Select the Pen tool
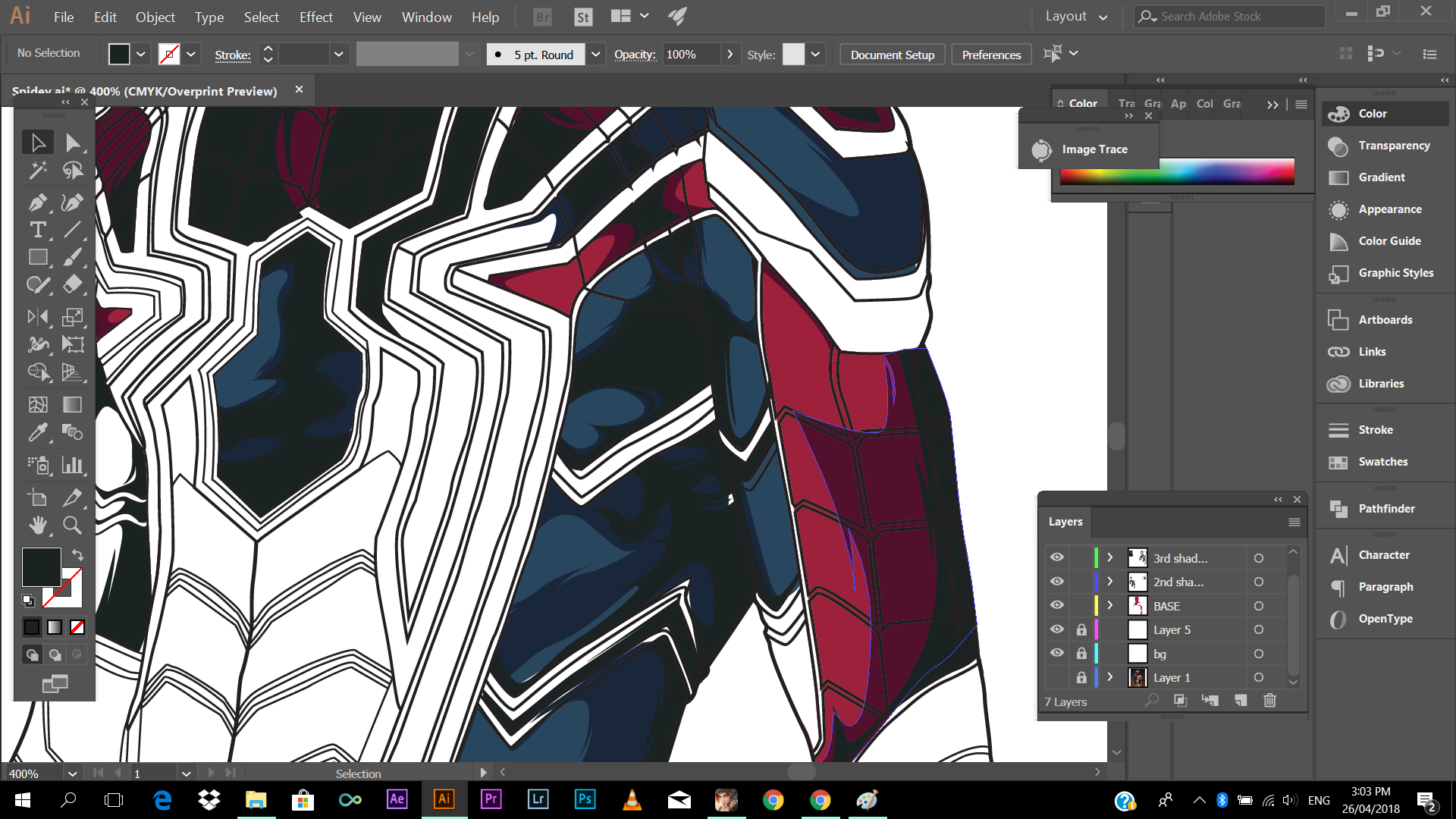 click(x=38, y=202)
